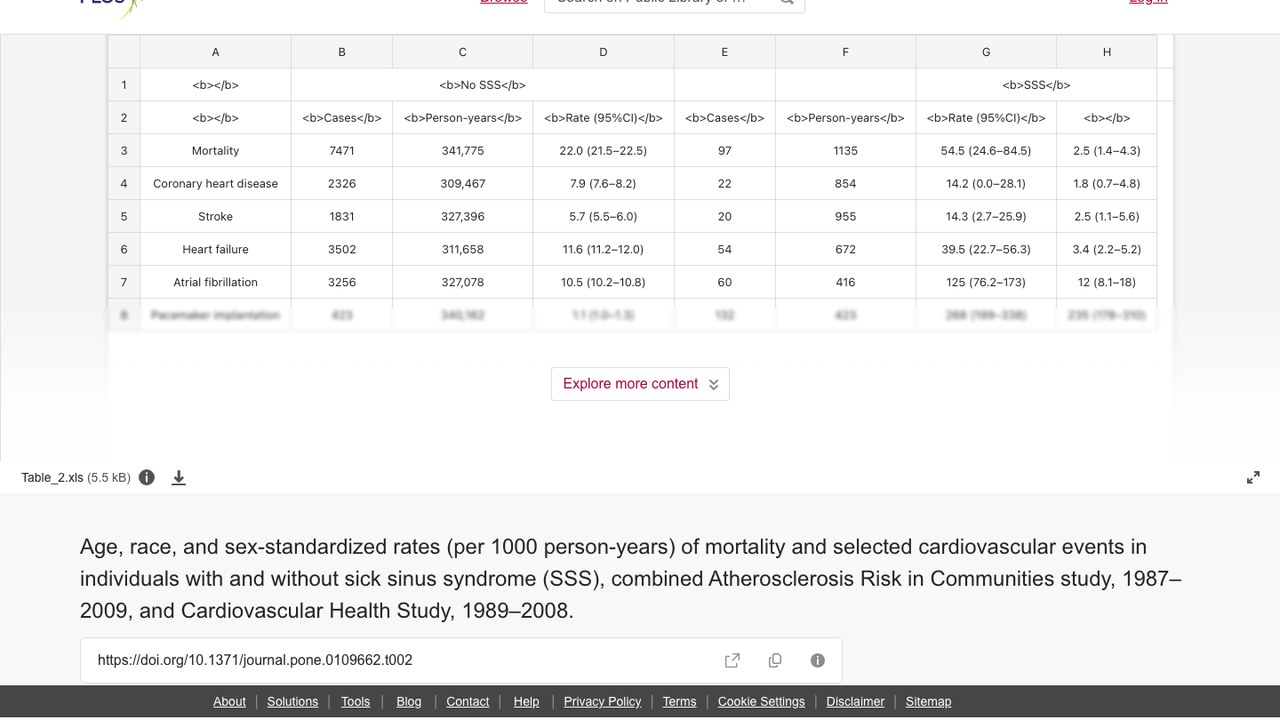The image size is (1280, 720).
Task: Click the Table_2.xls file name
Action: [52, 478]
